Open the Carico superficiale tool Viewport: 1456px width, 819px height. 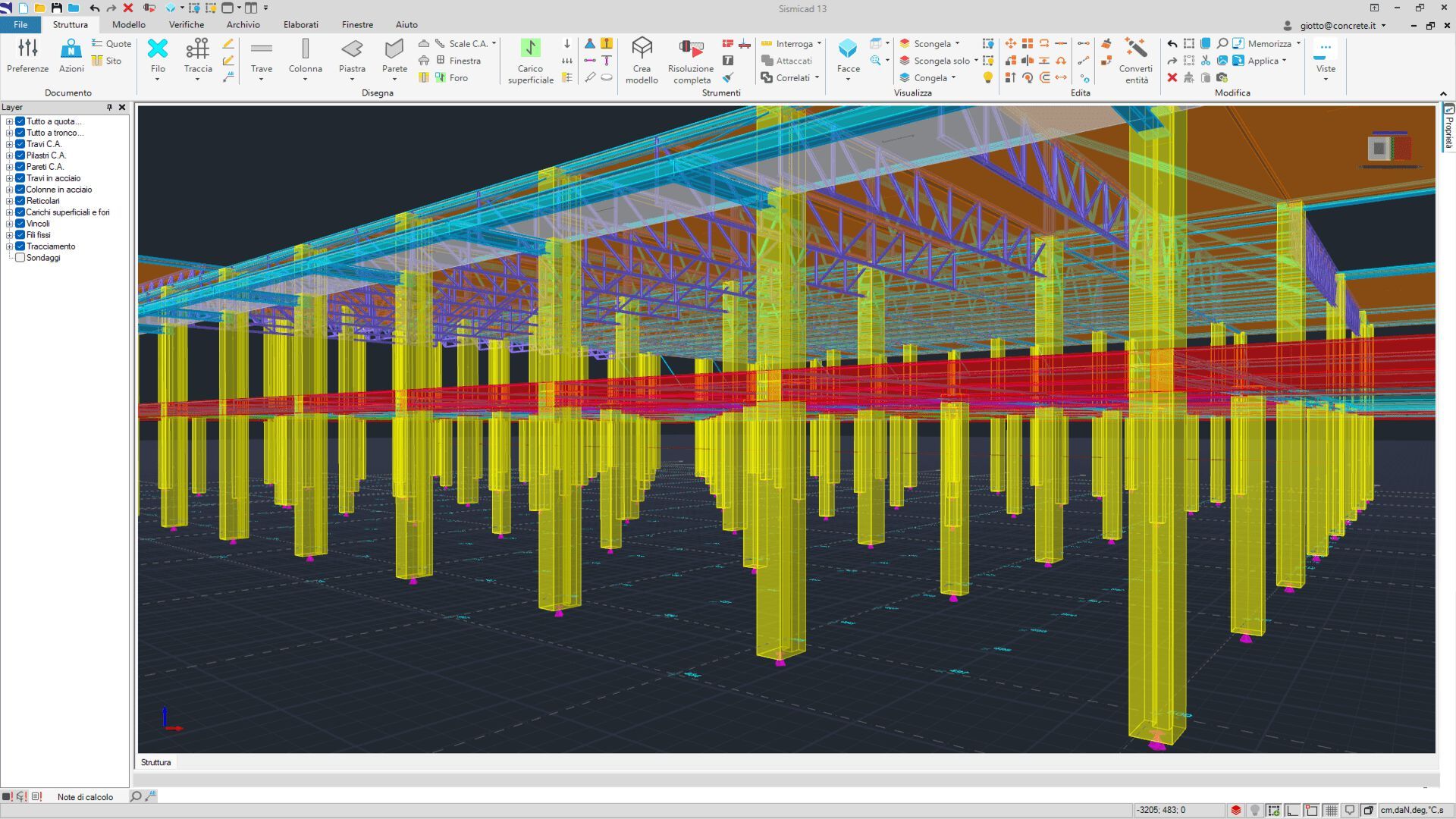coord(530,49)
